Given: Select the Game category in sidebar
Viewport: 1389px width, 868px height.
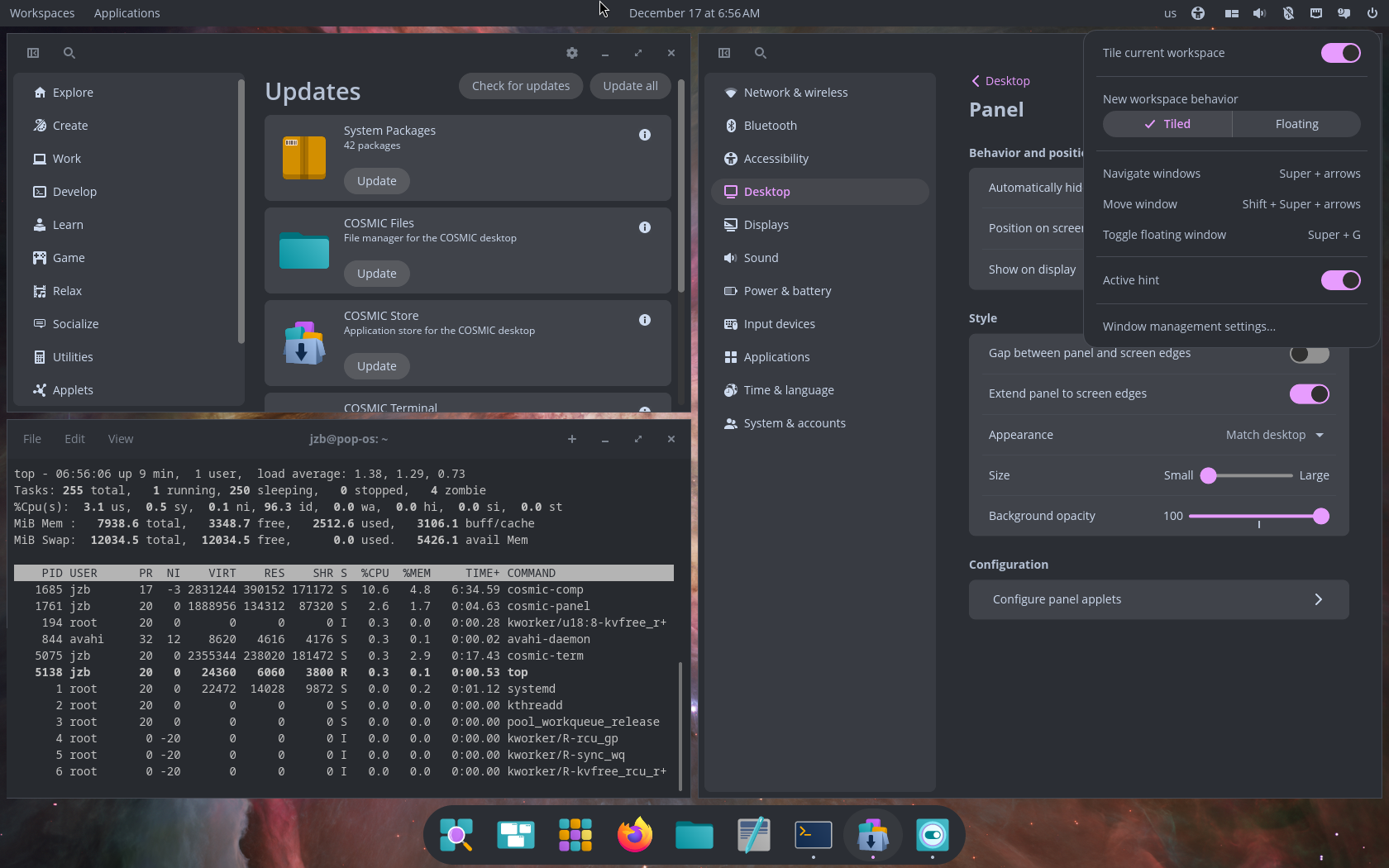Looking at the screenshot, I should pos(68,257).
